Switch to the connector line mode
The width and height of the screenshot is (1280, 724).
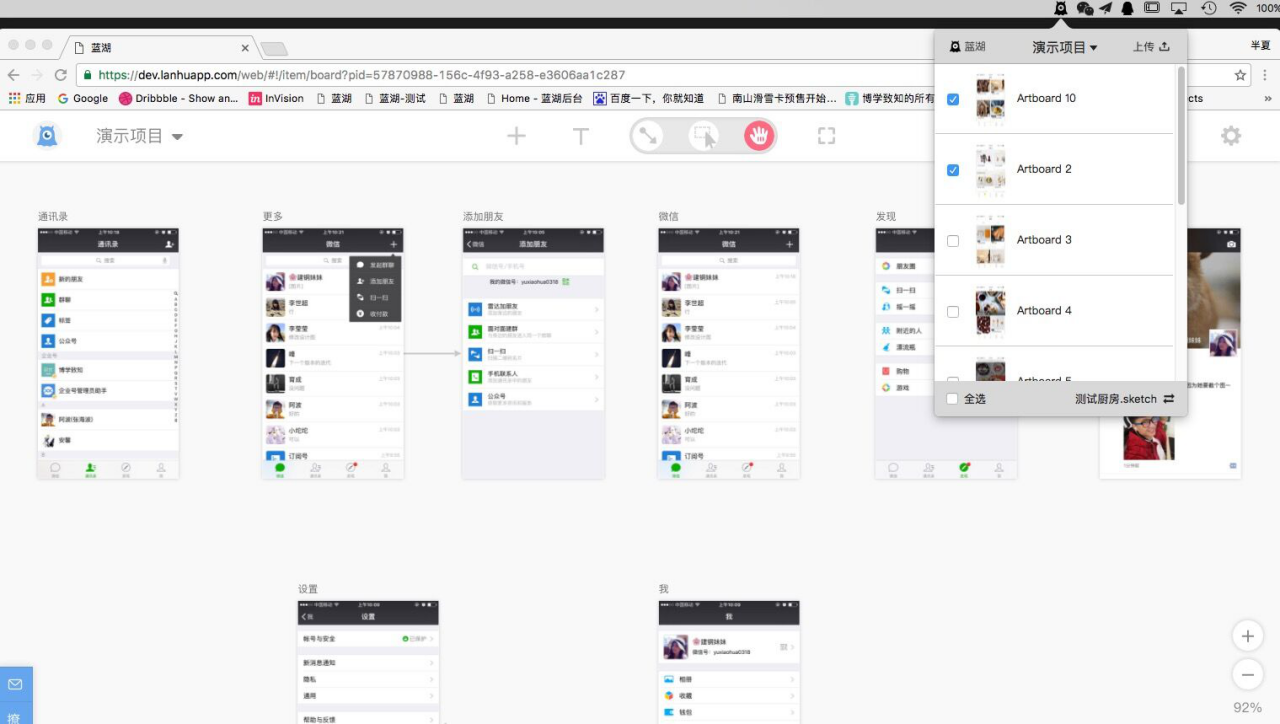coord(649,136)
